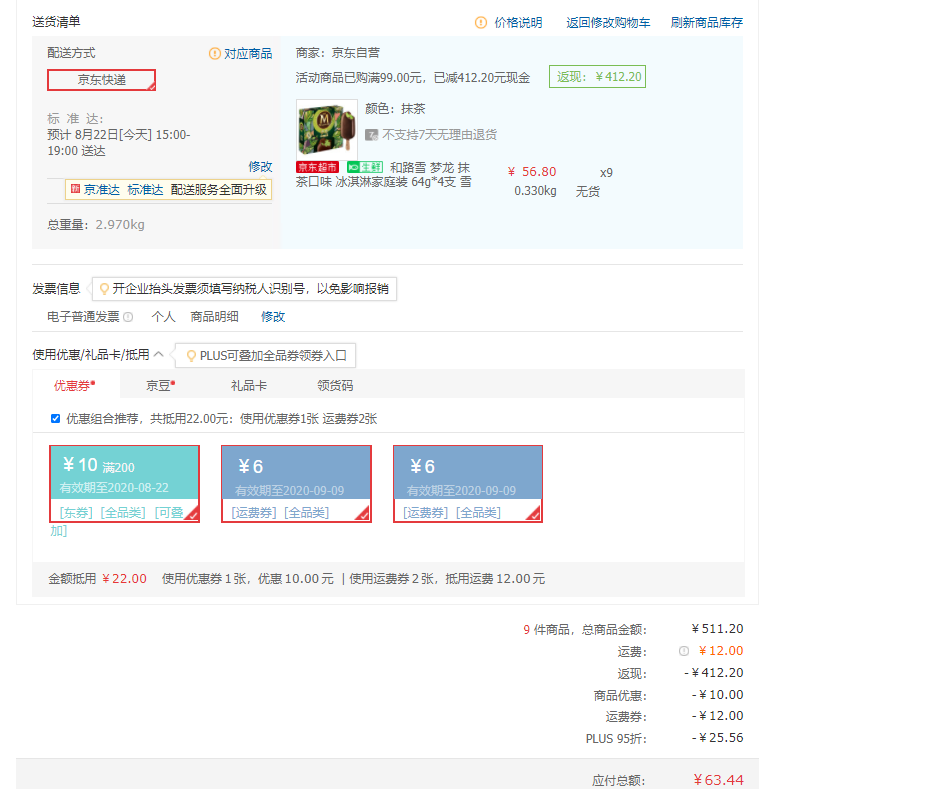
Task: Click the 金额抵用 ¥22.00 amount
Action: 124,578
